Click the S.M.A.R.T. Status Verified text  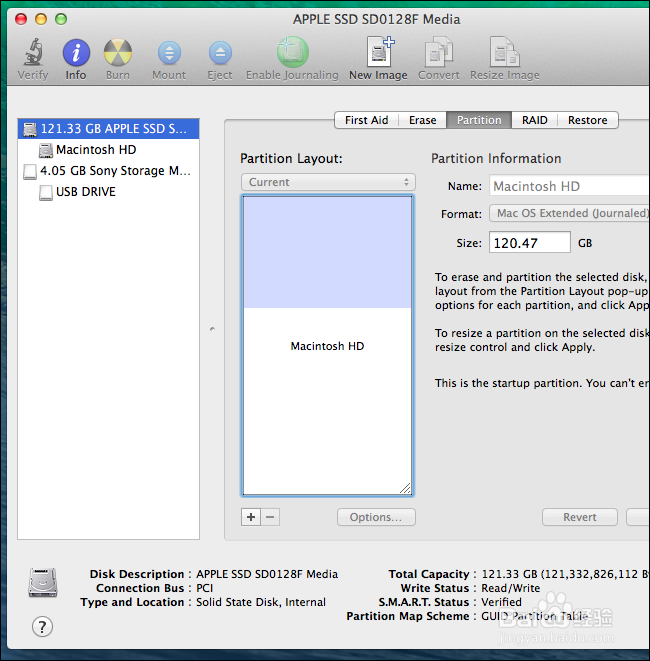[x=501, y=602]
